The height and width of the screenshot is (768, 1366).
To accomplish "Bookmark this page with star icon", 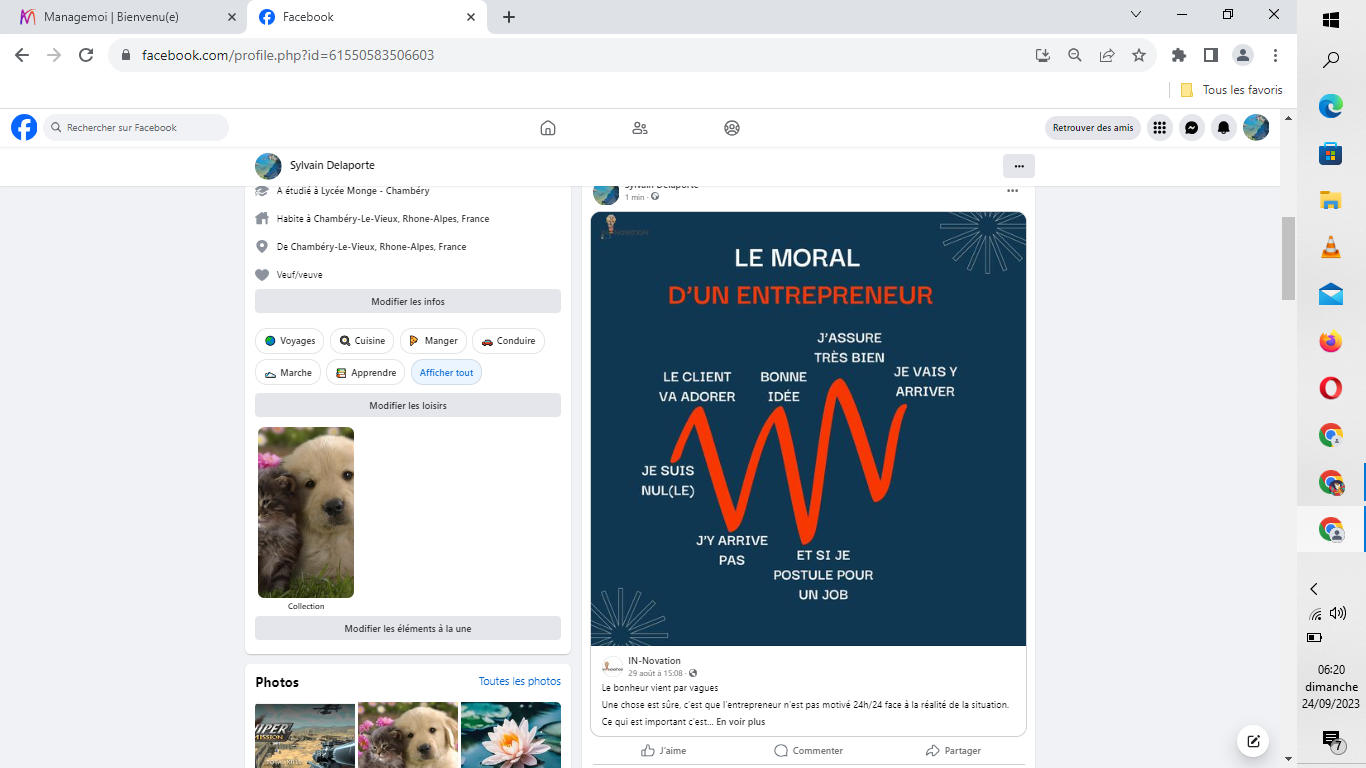I will click(x=1138, y=56).
